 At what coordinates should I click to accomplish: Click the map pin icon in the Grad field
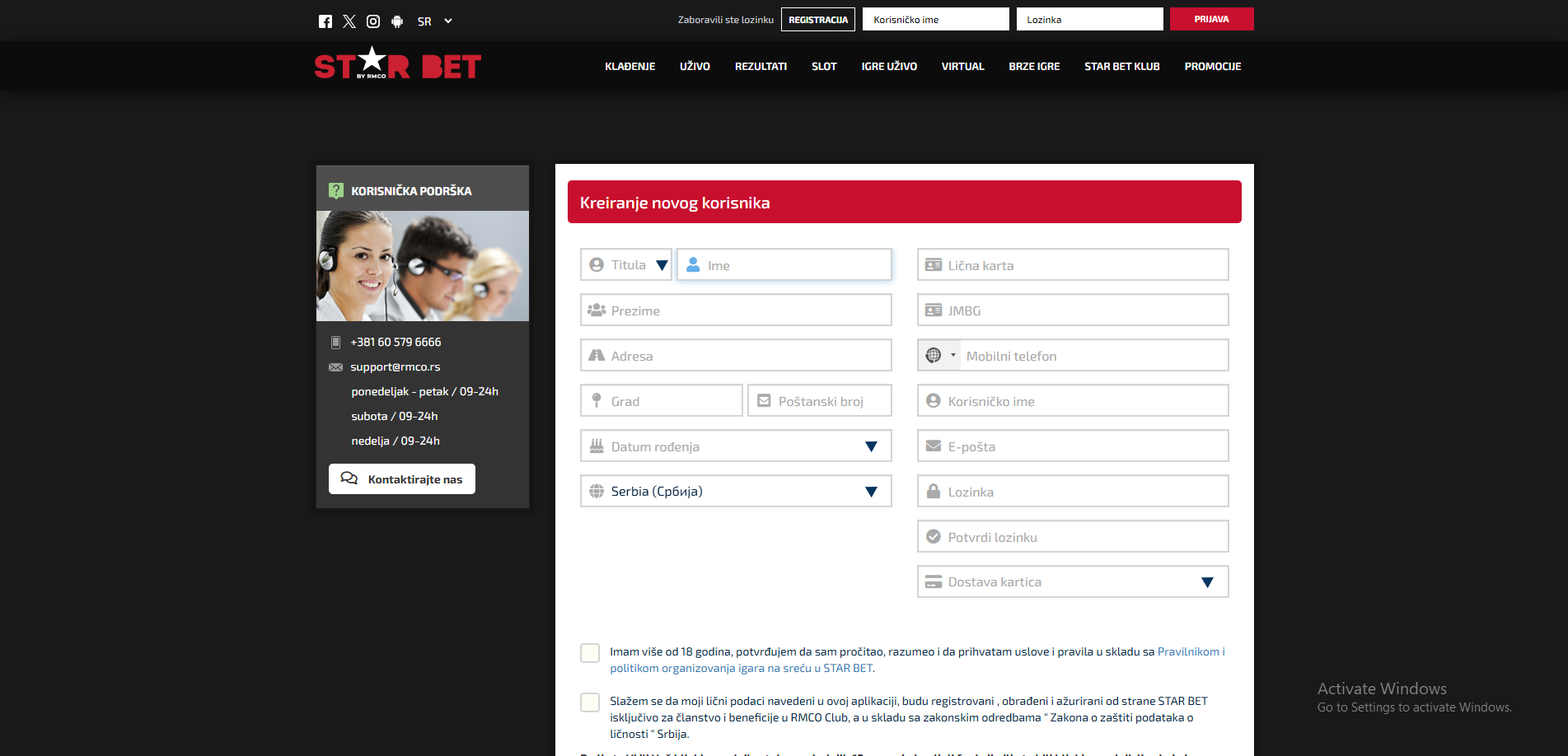[597, 400]
